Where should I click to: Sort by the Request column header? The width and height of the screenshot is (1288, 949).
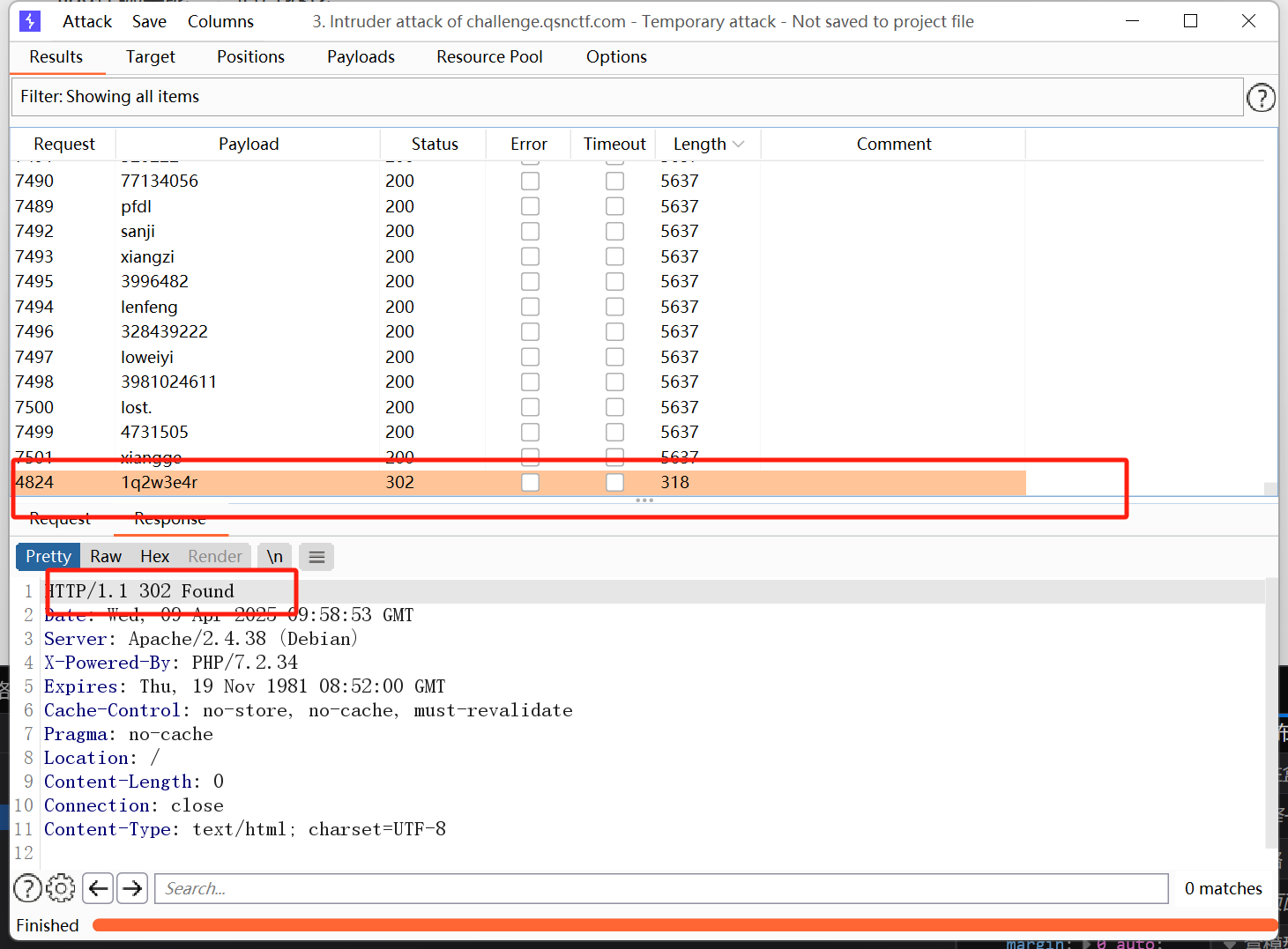click(x=63, y=144)
